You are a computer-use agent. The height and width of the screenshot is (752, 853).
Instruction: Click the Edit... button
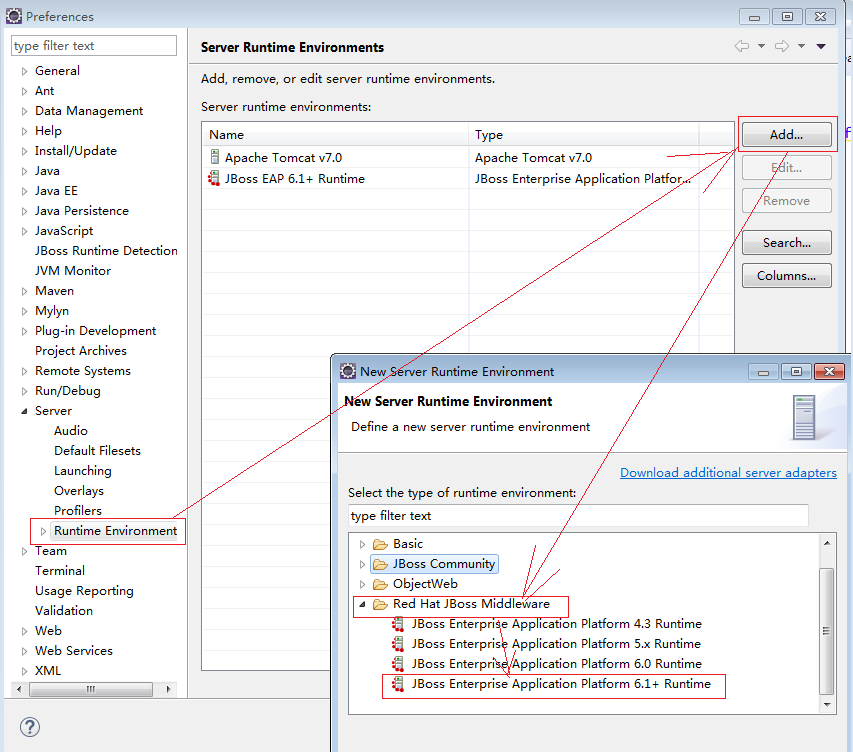tap(787, 168)
